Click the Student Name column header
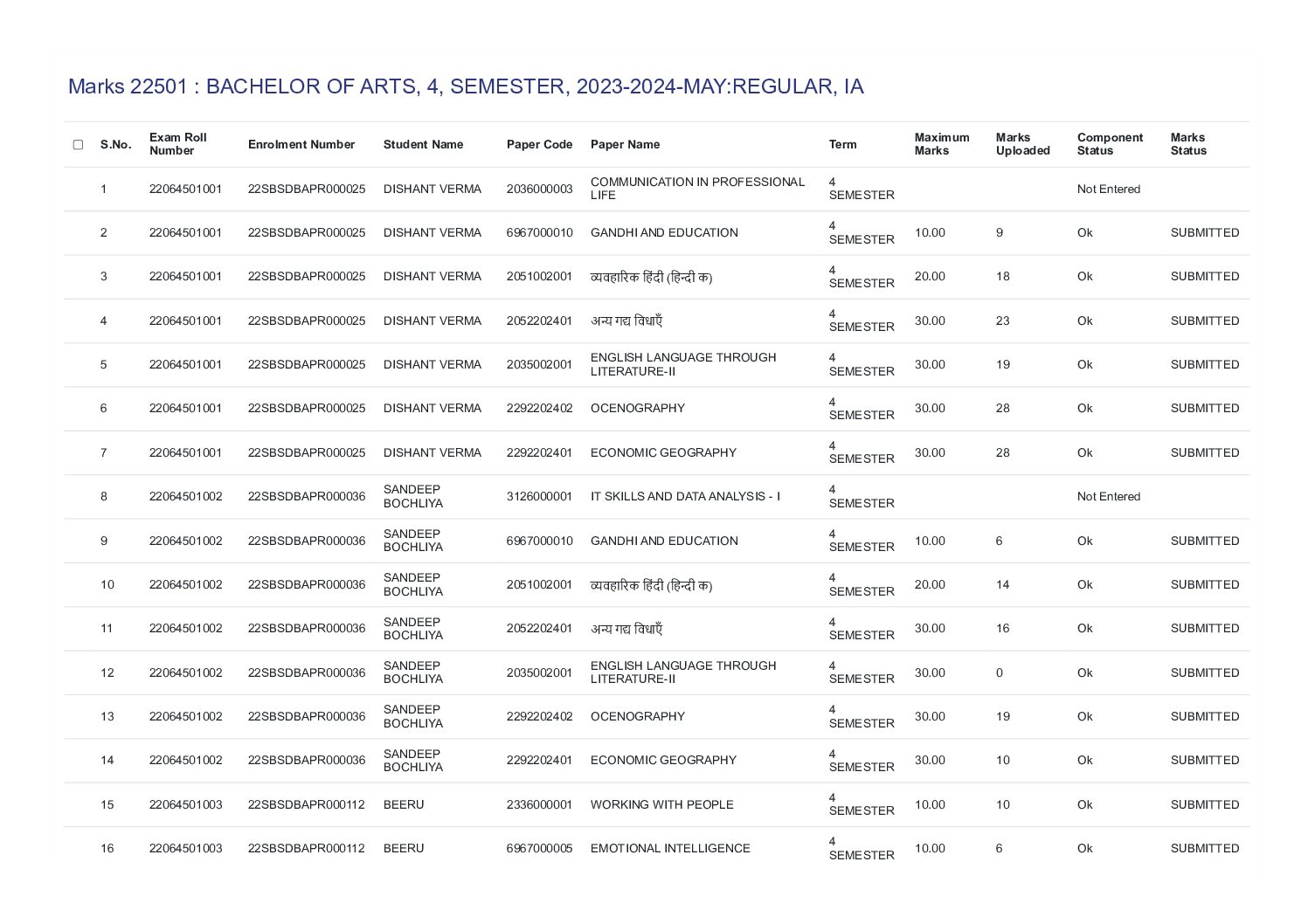 click(x=423, y=144)
